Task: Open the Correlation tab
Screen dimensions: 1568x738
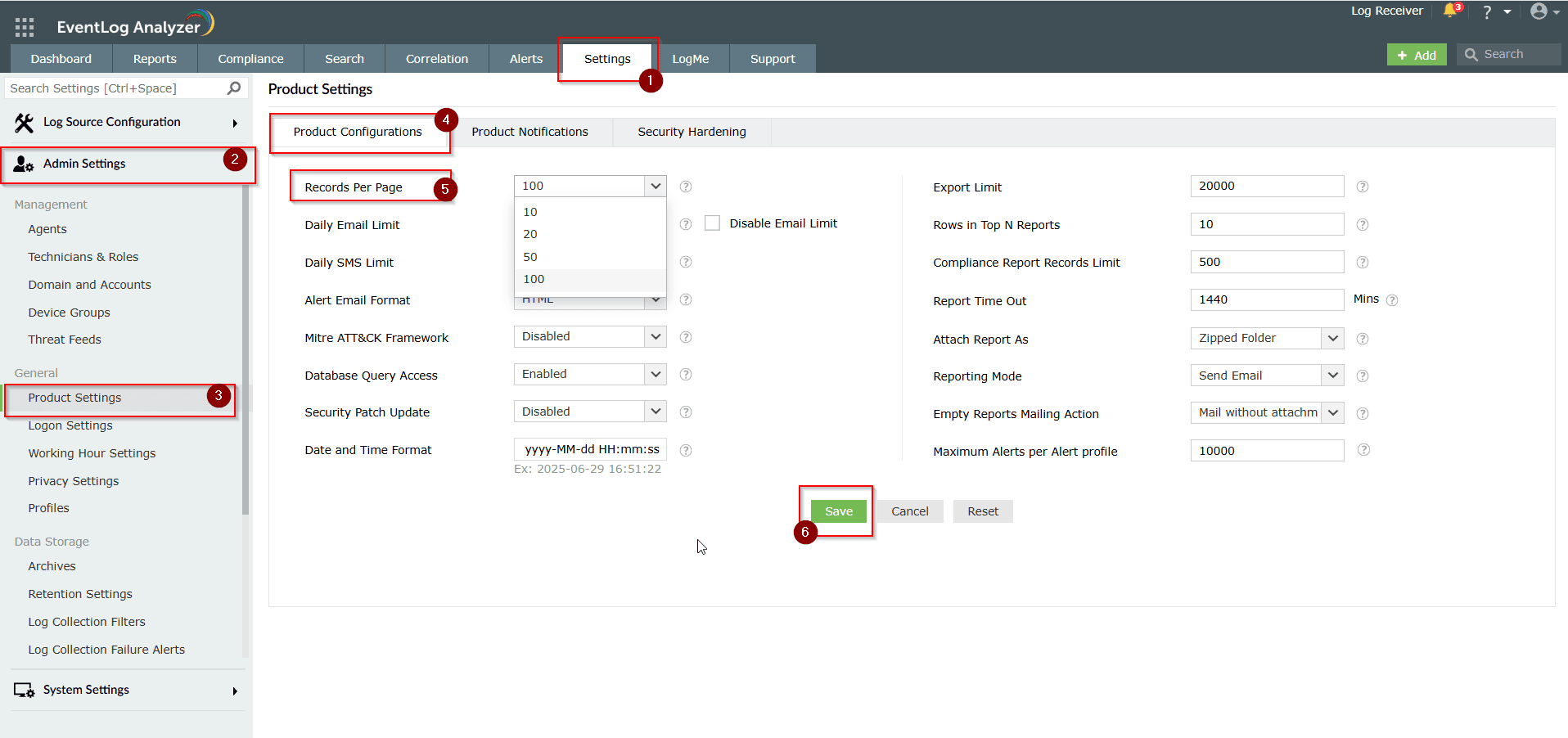Action: coord(437,59)
